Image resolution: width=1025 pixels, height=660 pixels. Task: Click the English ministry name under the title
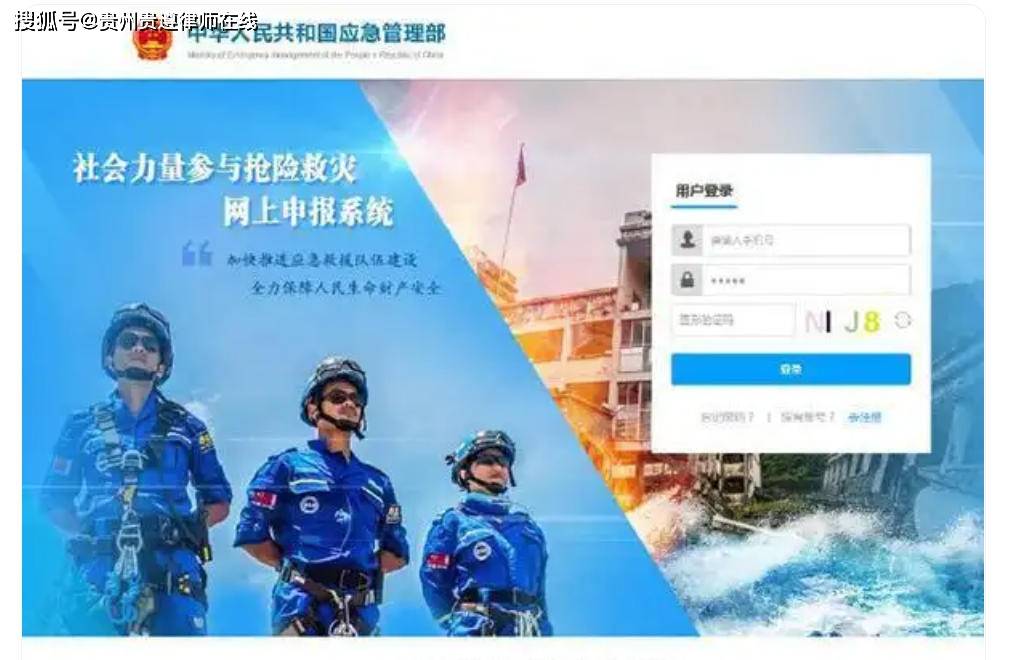[315, 55]
